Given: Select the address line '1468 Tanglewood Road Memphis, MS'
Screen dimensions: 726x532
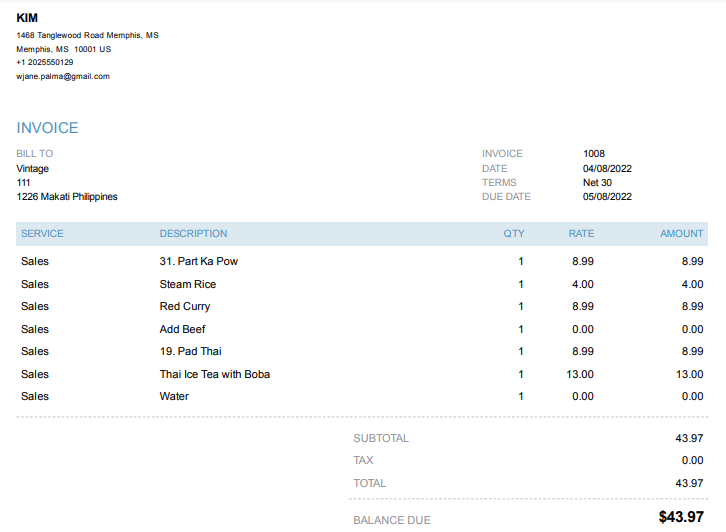Looking at the screenshot, I should [88, 35].
